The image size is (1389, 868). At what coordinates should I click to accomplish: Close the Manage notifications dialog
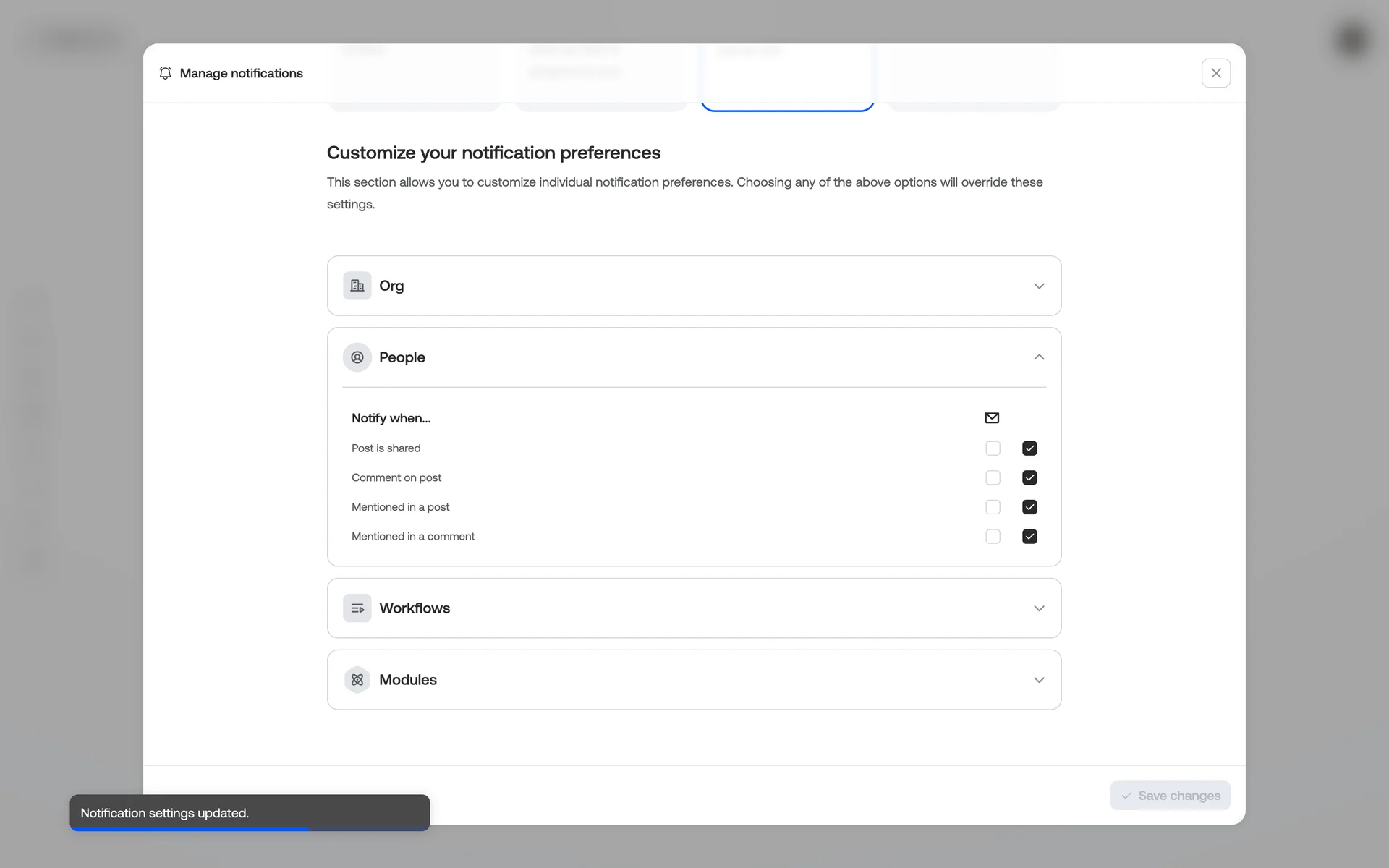pos(1215,73)
